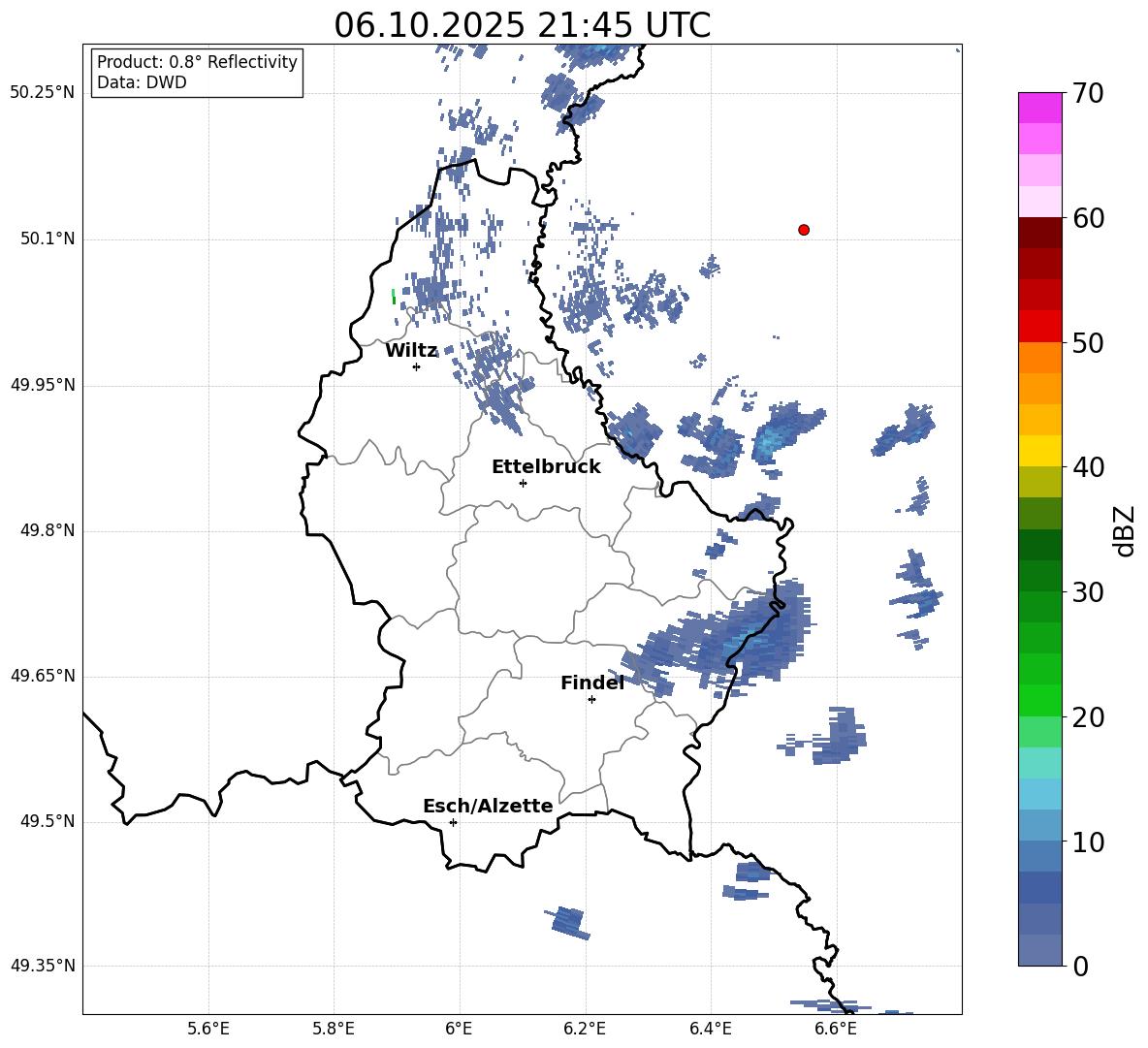Click the green echo near Wiltz
This screenshot has width=1148, height=1048.
pyautogui.click(x=394, y=297)
